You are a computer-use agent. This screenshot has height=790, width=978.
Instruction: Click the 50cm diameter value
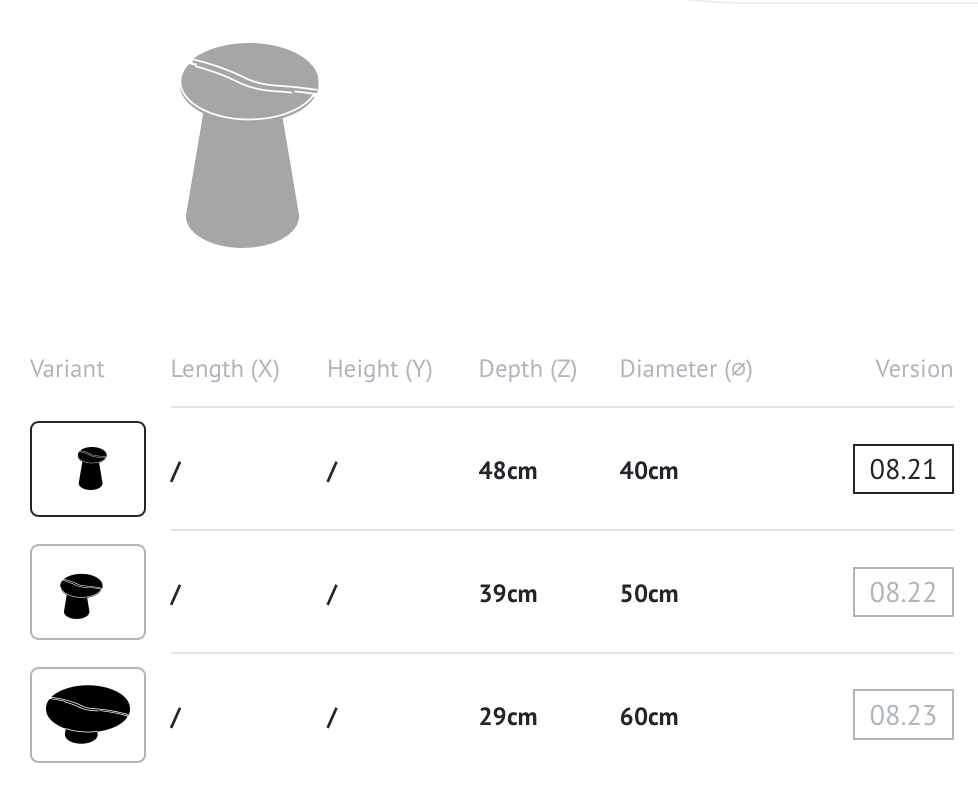click(649, 594)
